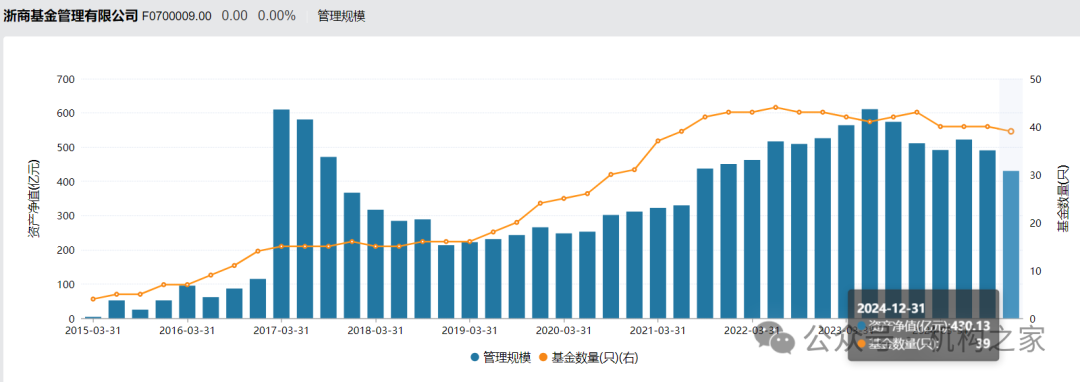Click the 40 tick on the right axis
The image size is (1080, 382).
coord(1035,127)
